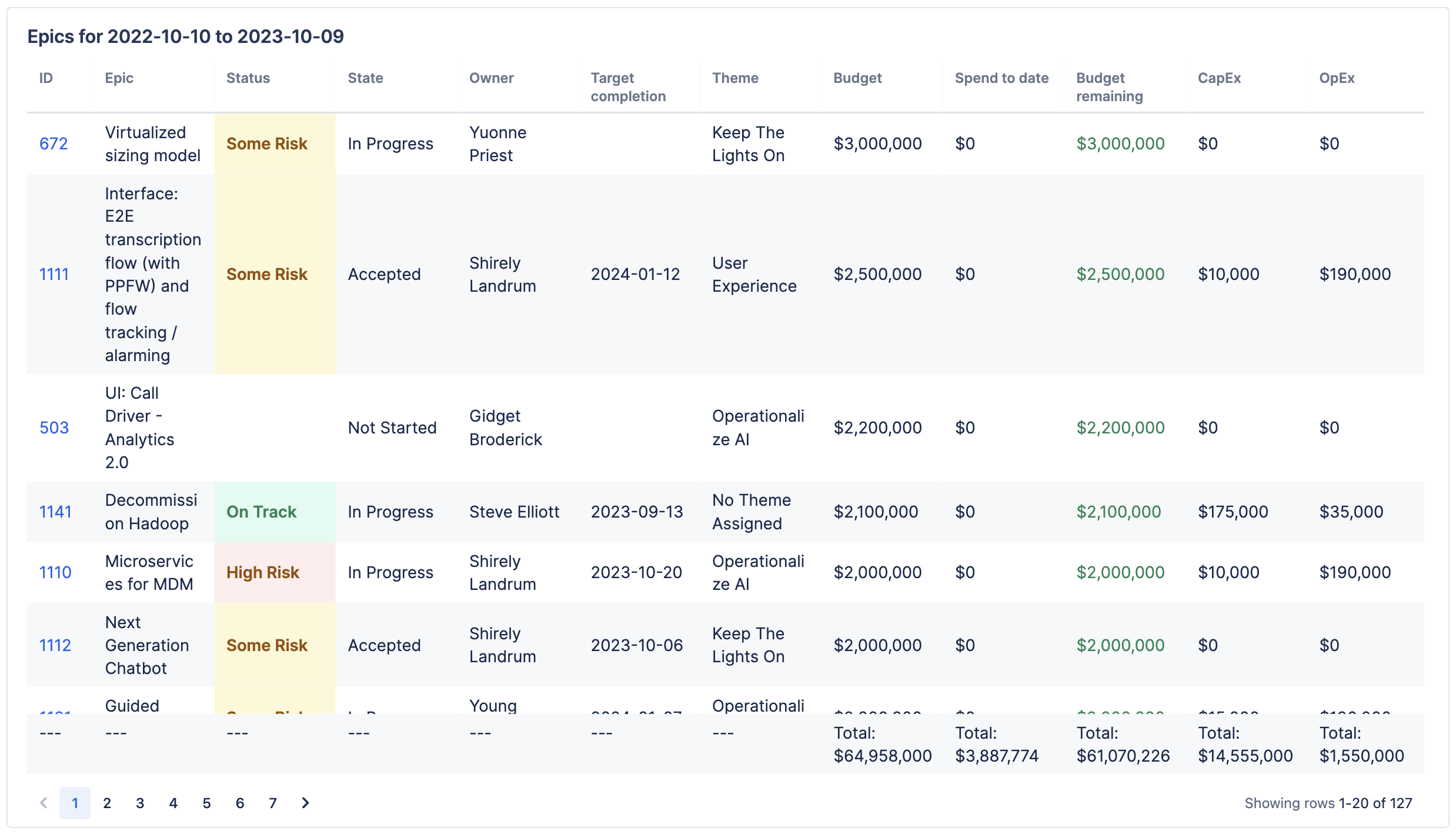The height and width of the screenshot is (834, 1456).
Task: Open epic ID 1141 link
Action: point(55,512)
